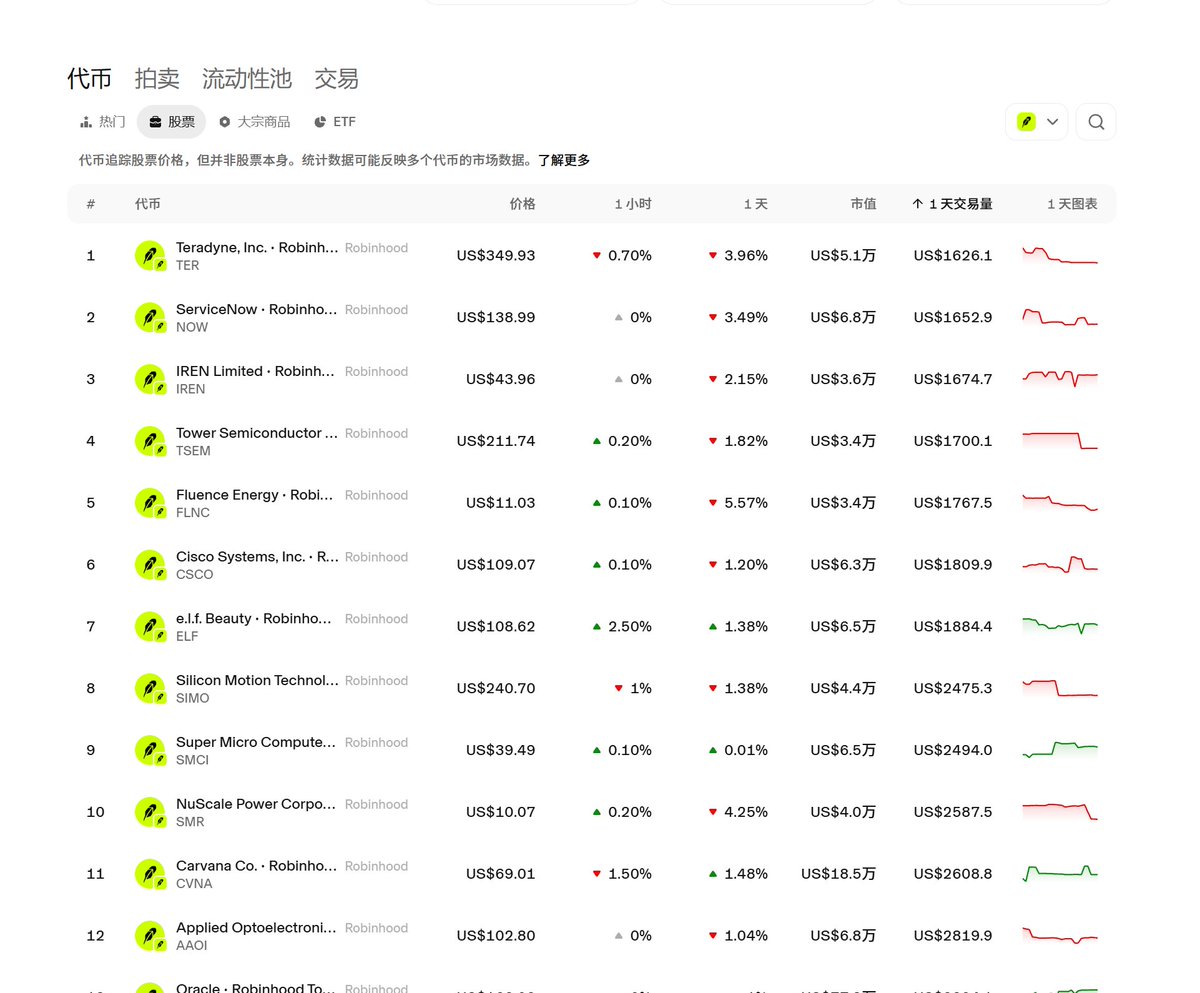Click the Fluence Energy FLNC token icon
Screen dimensions: 1200x993
(150, 503)
